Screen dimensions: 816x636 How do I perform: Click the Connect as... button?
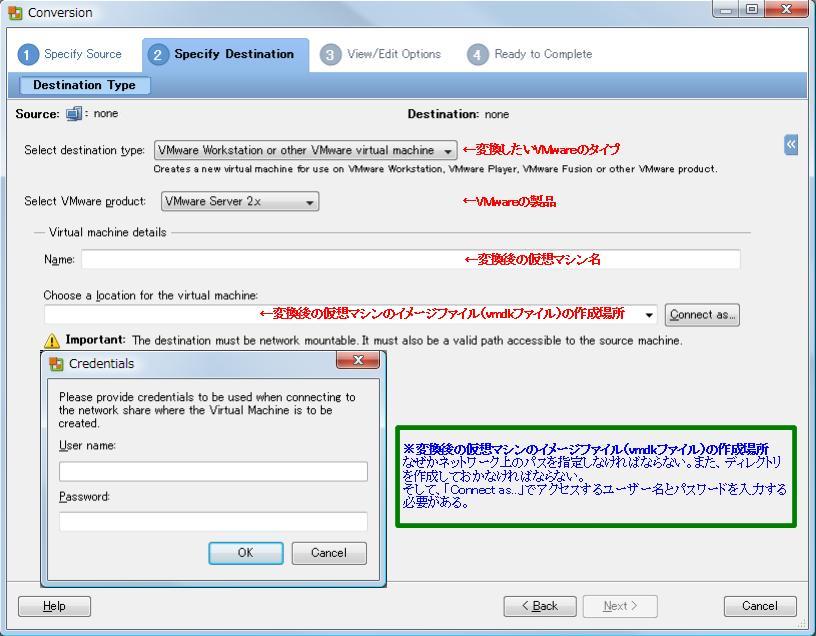[702, 315]
